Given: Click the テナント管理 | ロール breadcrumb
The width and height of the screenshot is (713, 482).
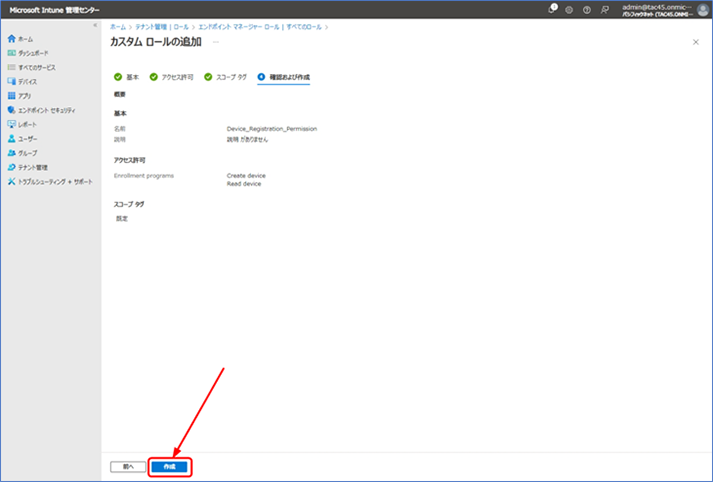Looking at the screenshot, I should pos(162,27).
